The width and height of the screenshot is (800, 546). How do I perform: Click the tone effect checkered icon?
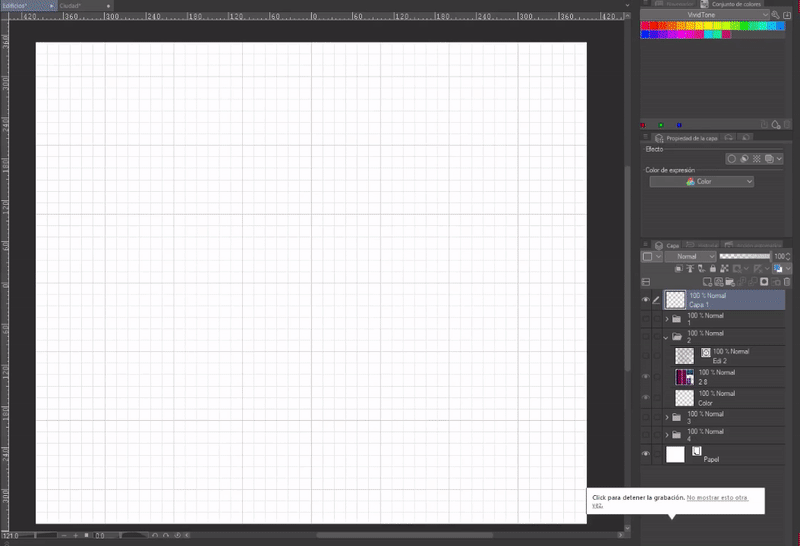tap(757, 159)
